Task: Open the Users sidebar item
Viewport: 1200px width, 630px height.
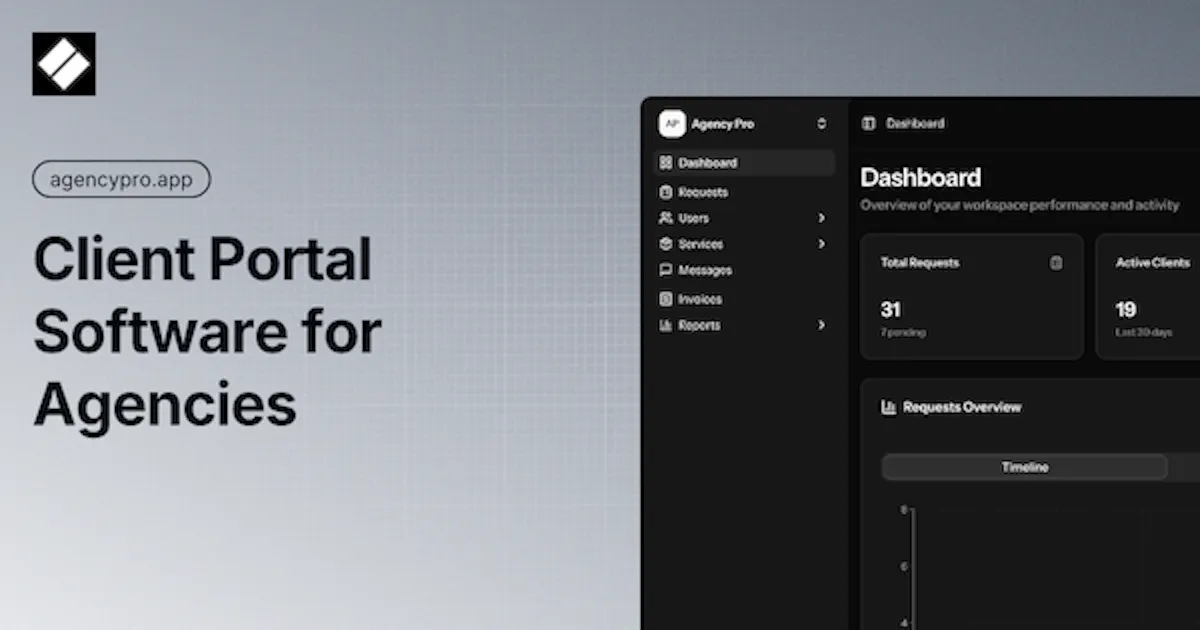Action: pos(745,218)
